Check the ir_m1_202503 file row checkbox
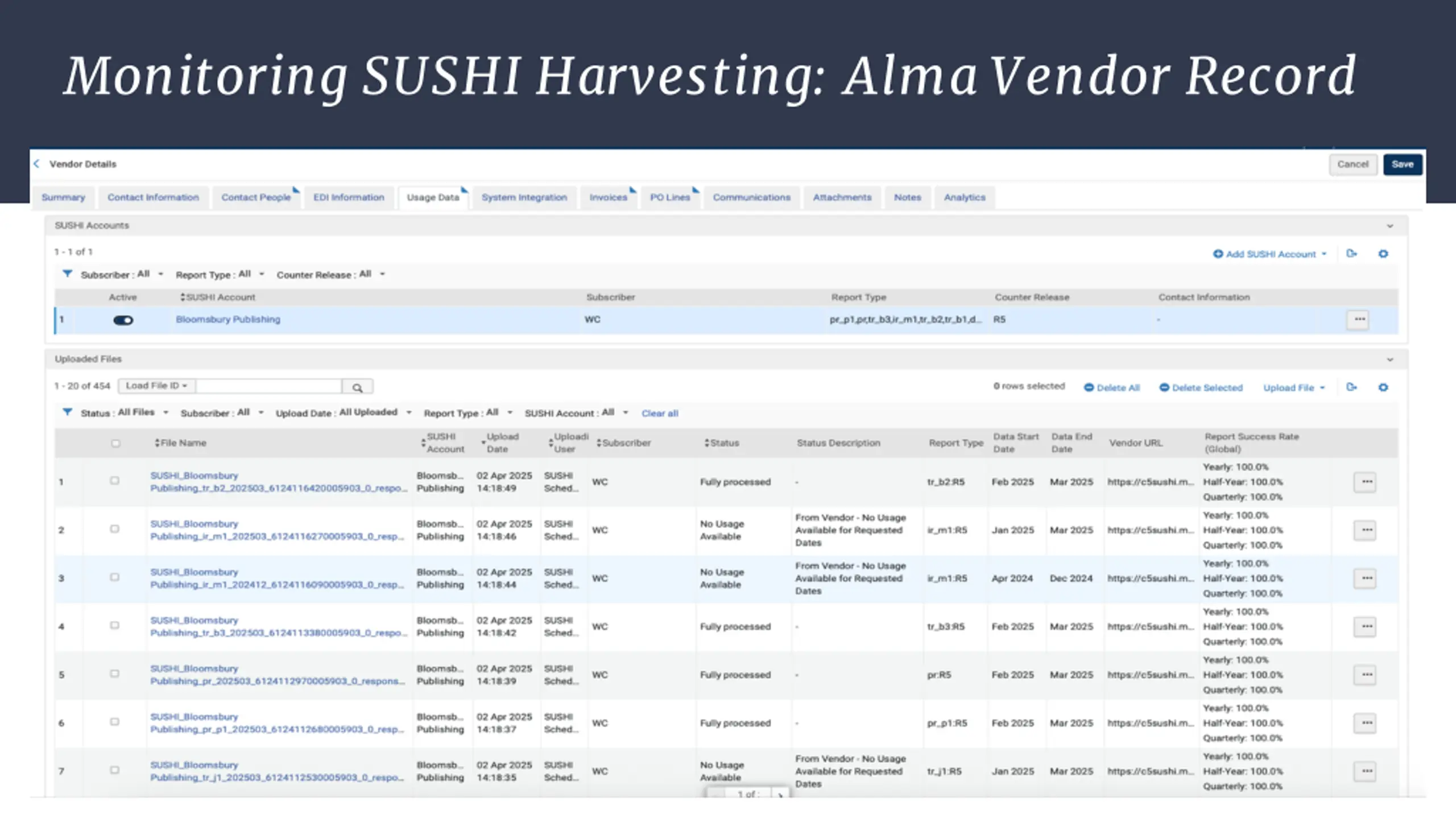 [x=114, y=529]
